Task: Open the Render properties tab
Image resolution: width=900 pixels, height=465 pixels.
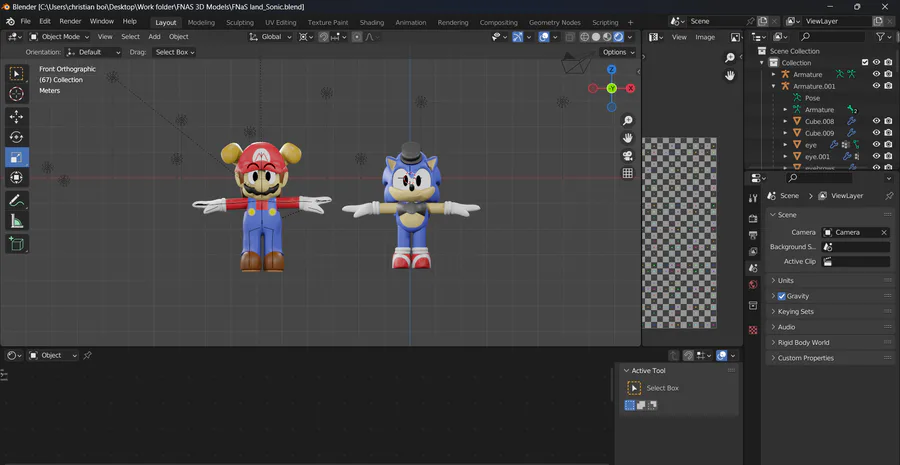Action: [x=753, y=219]
